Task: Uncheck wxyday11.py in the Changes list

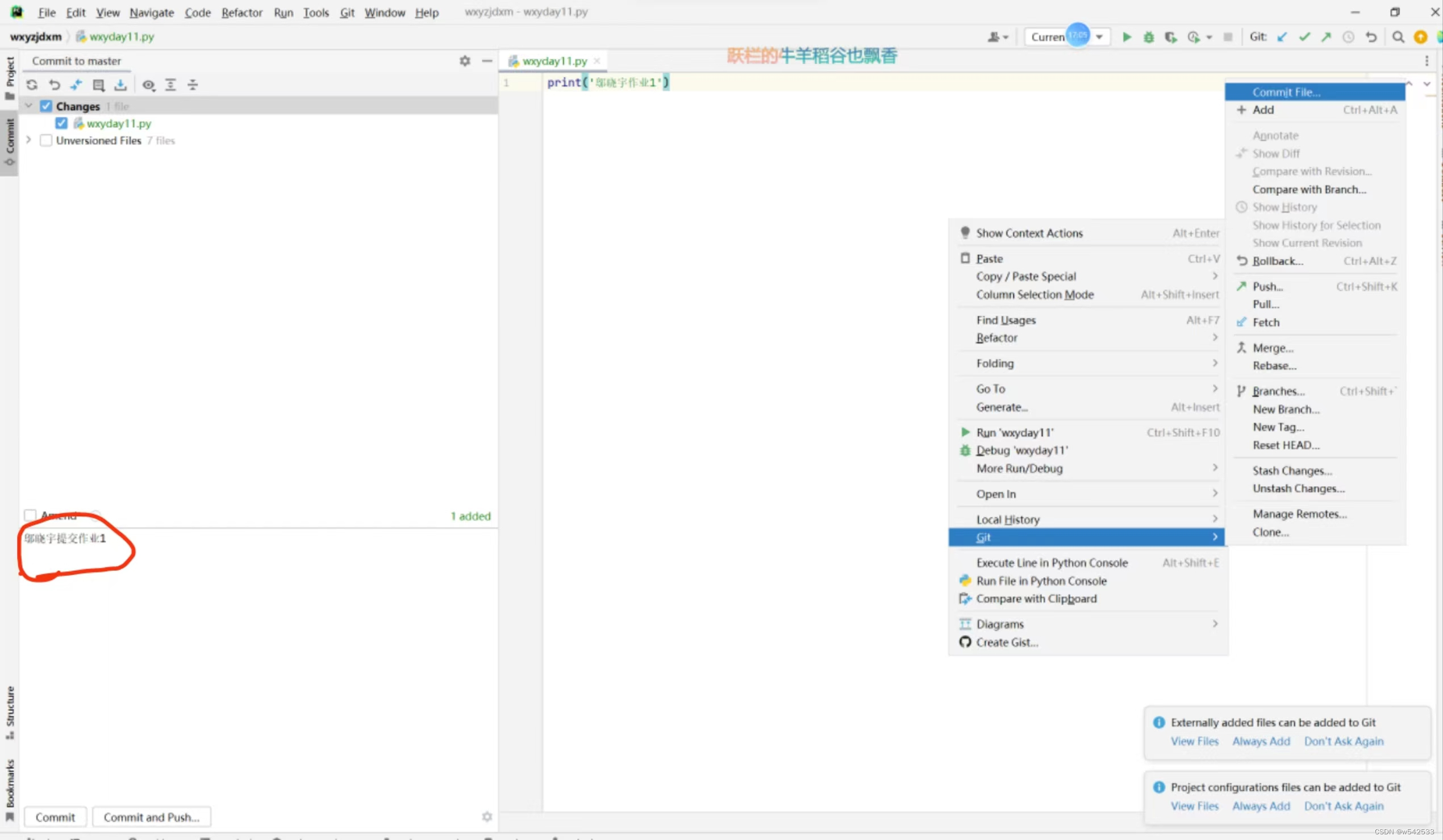Action: (61, 123)
